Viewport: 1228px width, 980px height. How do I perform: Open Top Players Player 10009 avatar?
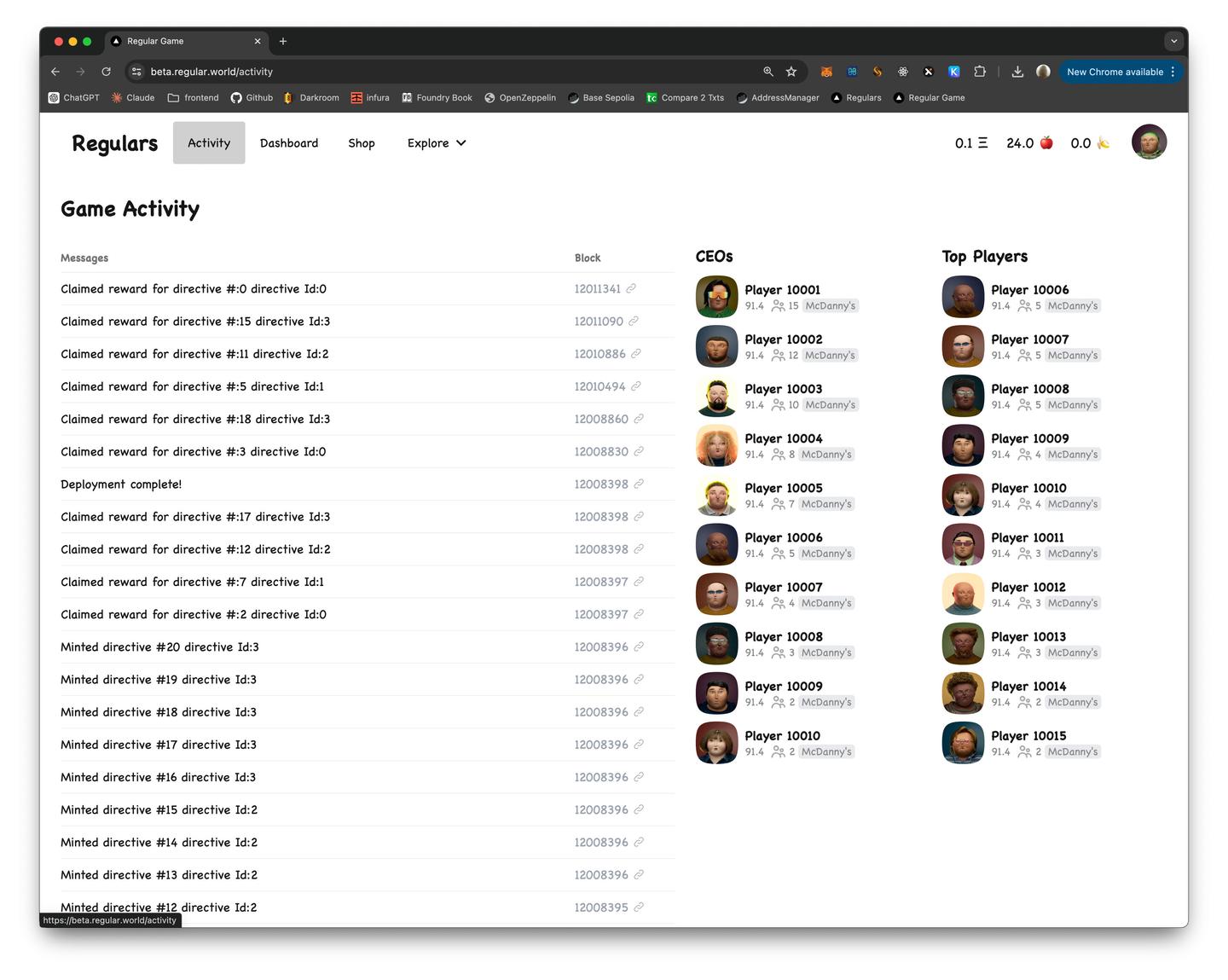[963, 445]
